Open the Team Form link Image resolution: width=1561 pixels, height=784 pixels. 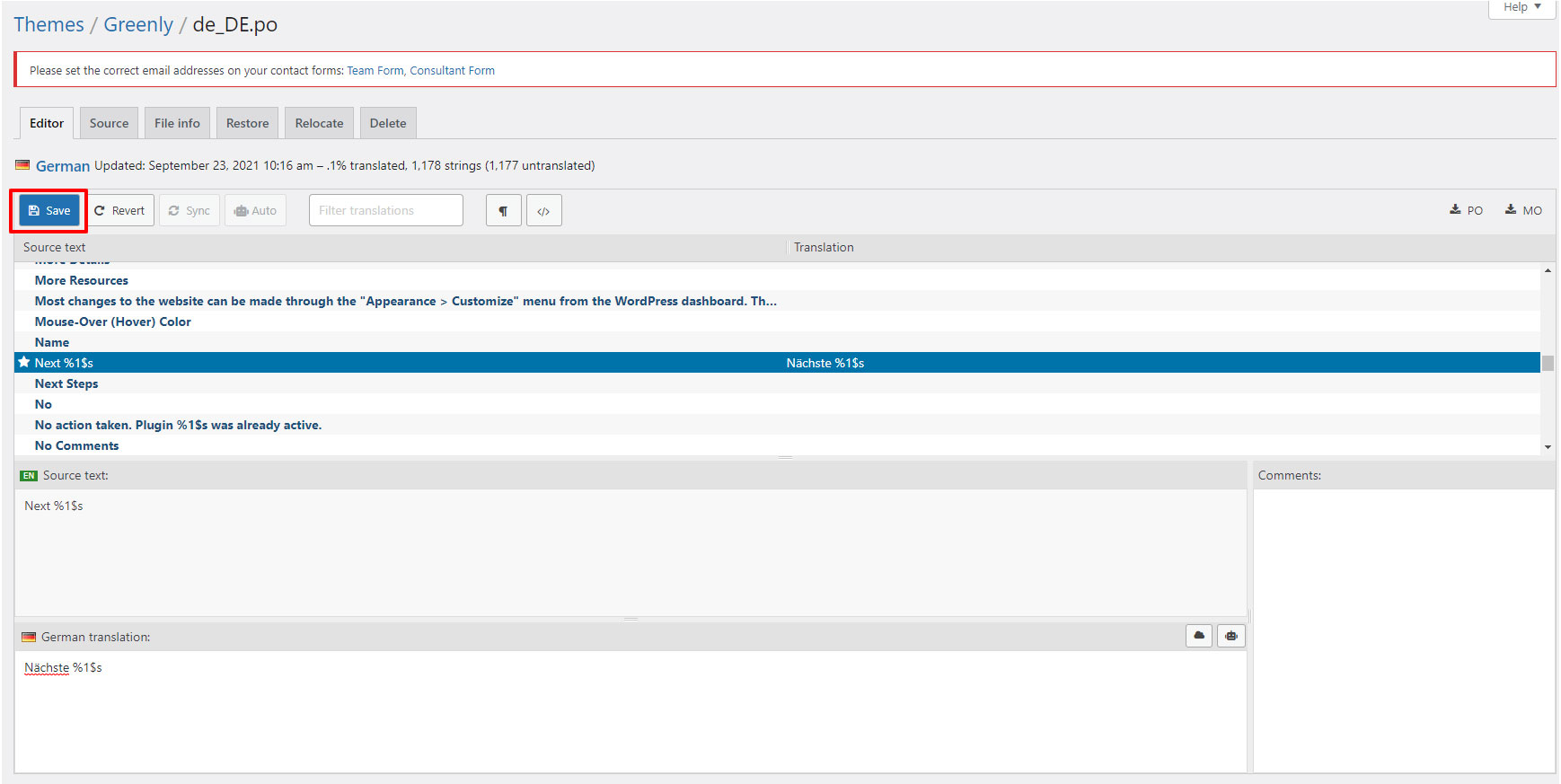[375, 71]
